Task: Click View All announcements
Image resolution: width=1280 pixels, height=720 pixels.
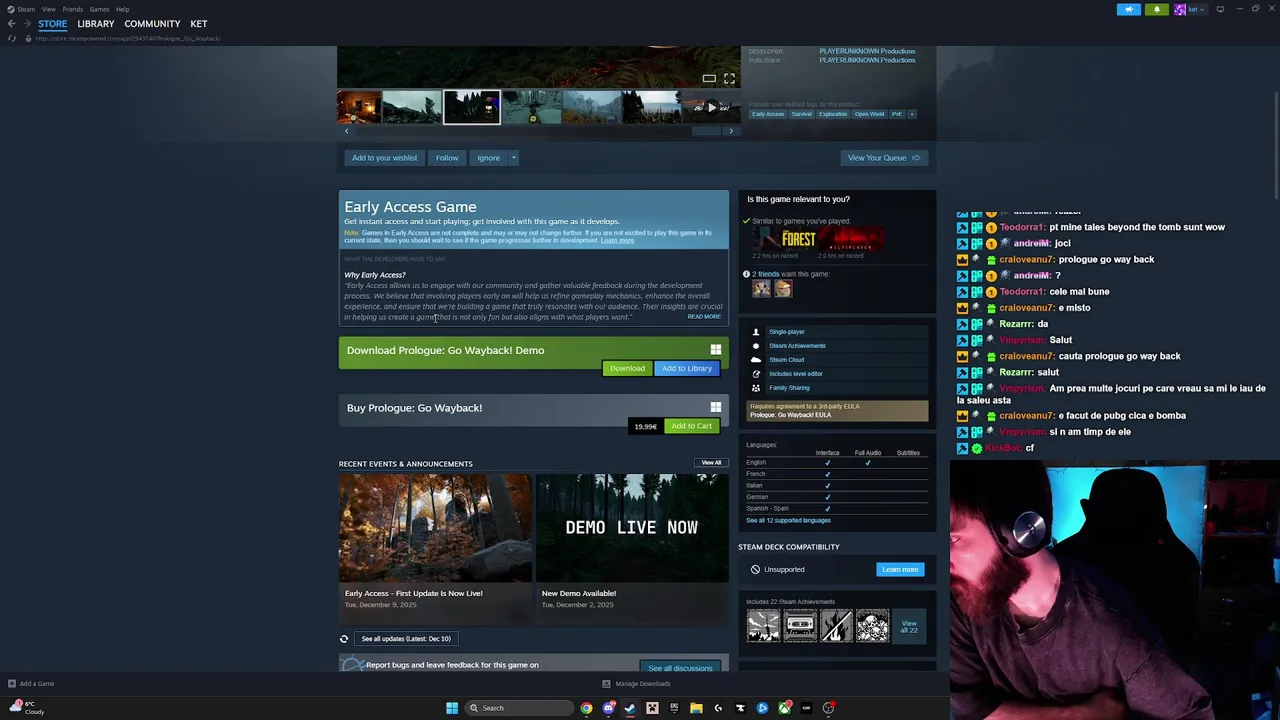Action: (711, 463)
